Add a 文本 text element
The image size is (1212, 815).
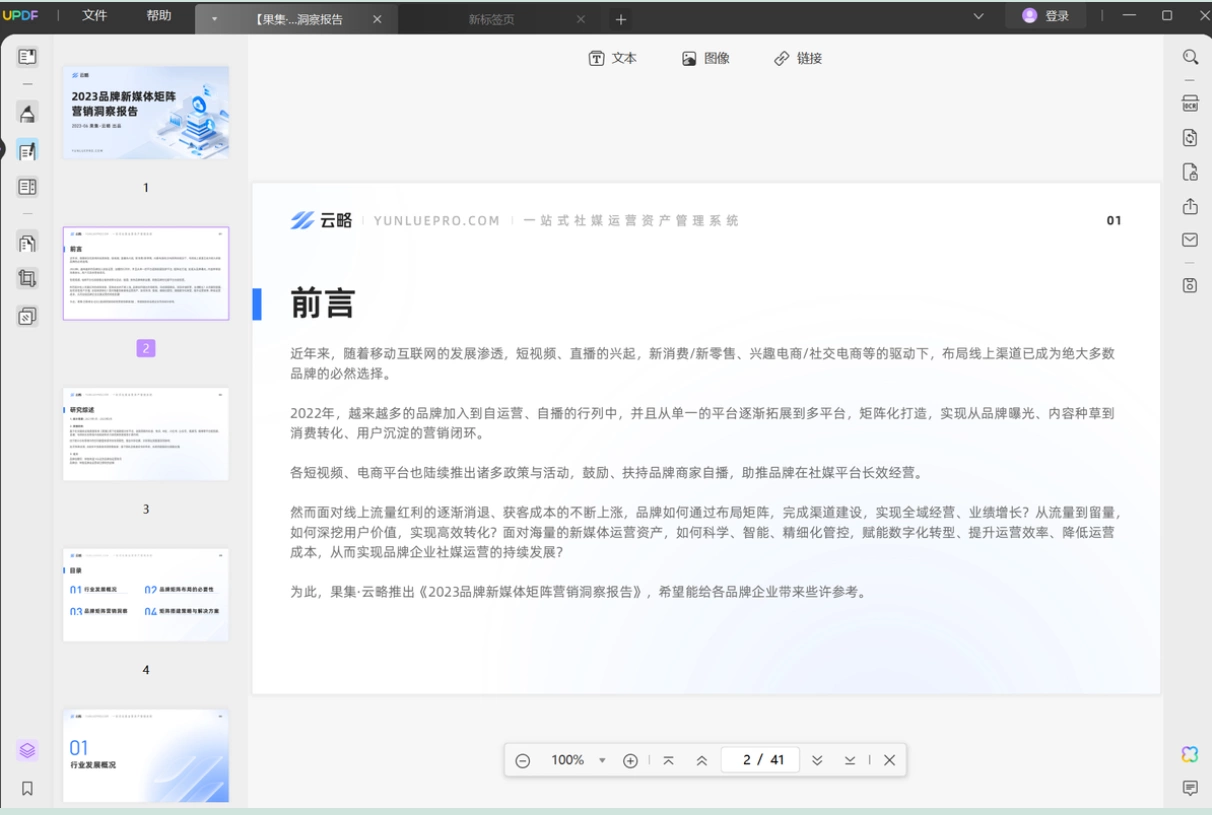pyautogui.click(x=613, y=58)
